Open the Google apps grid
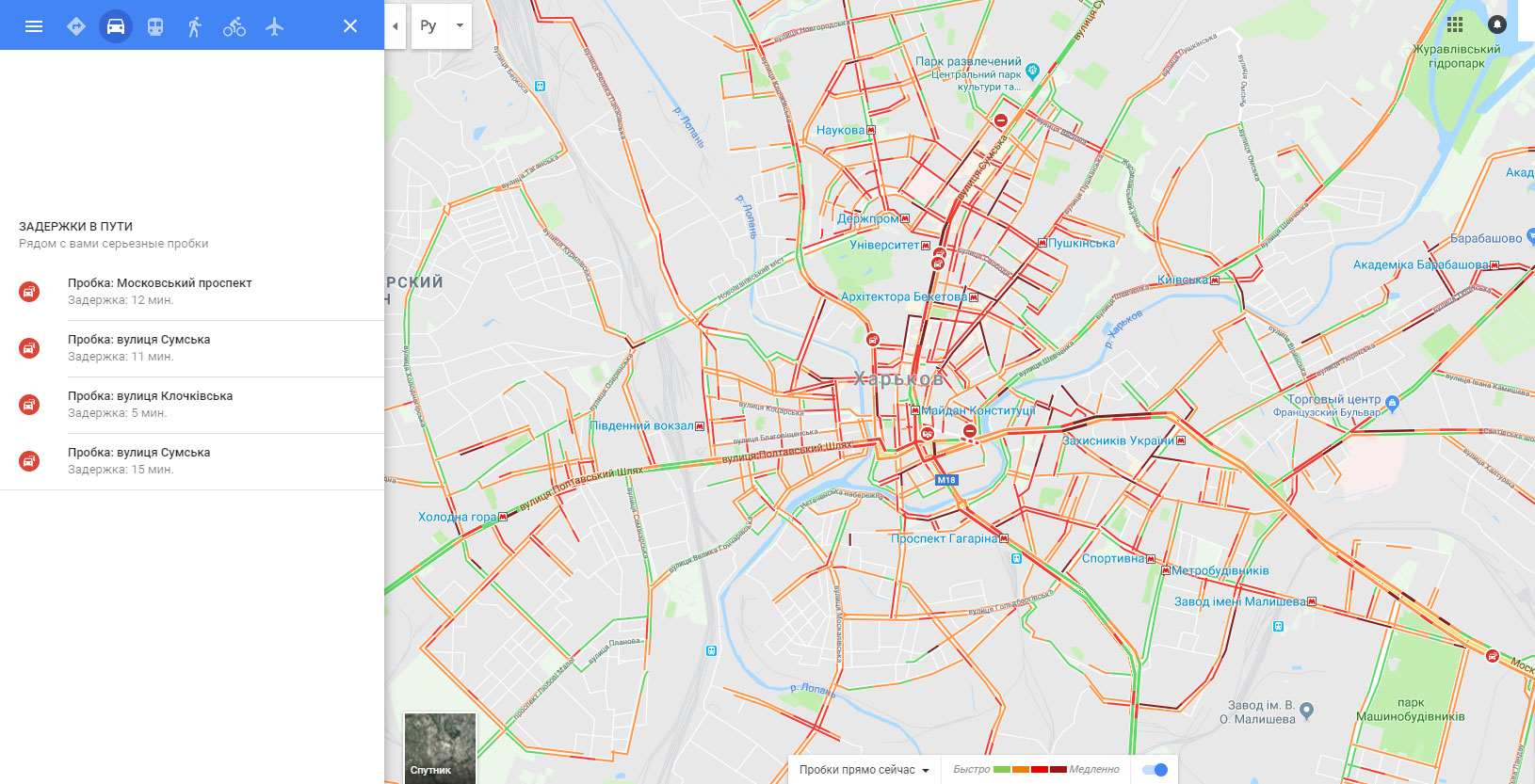This screenshot has height=784, width=1535. click(x=1455, y=24)
